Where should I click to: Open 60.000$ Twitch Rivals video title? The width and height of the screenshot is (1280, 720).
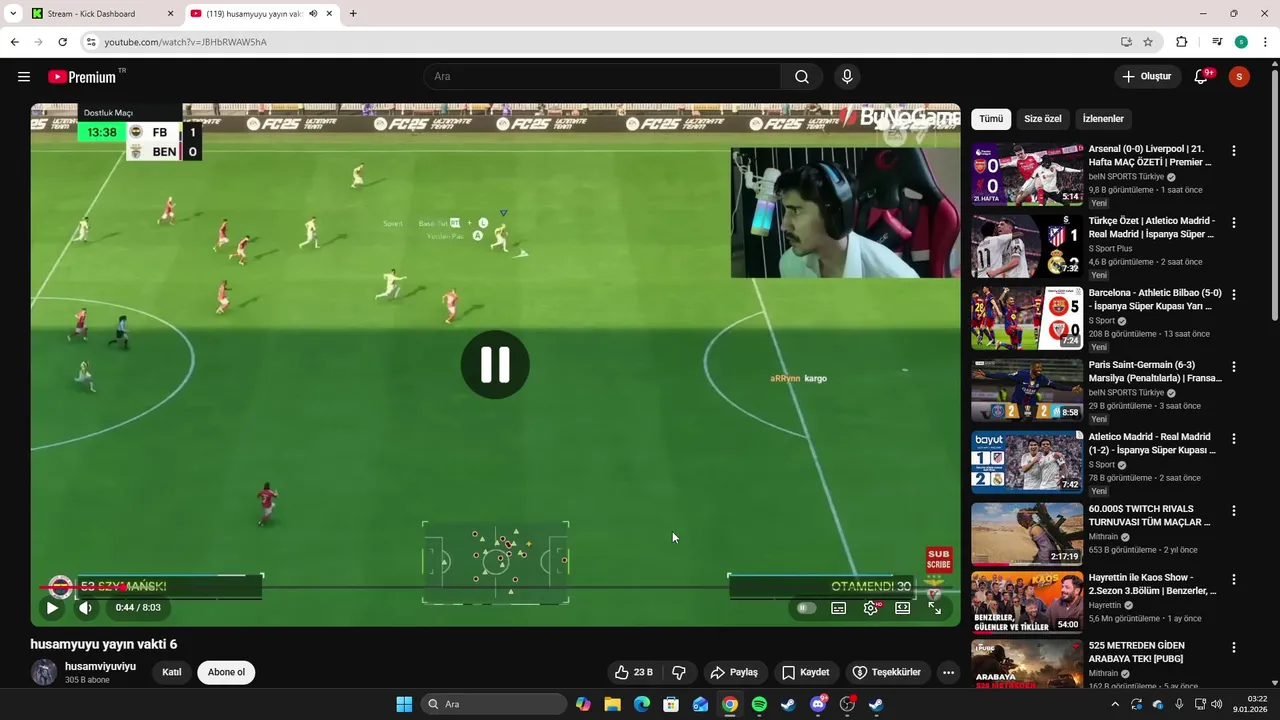click(1150, 516)
